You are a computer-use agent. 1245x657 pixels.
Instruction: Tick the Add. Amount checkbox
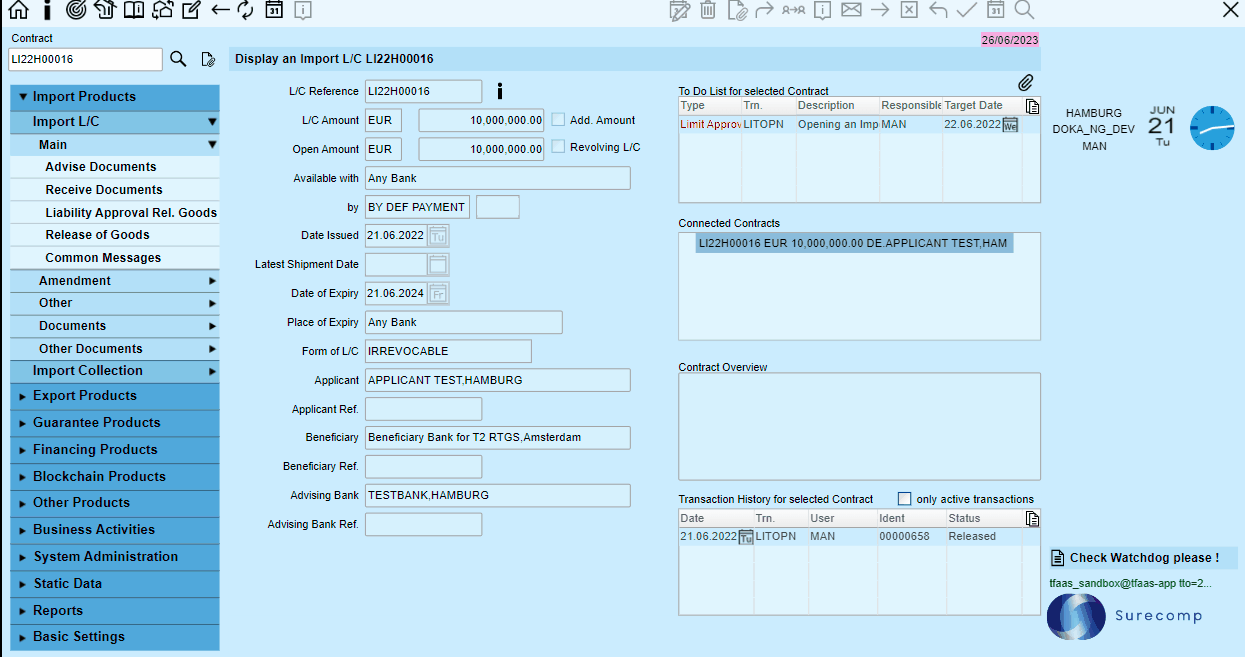pyautogui.click(x=558, y=119)
